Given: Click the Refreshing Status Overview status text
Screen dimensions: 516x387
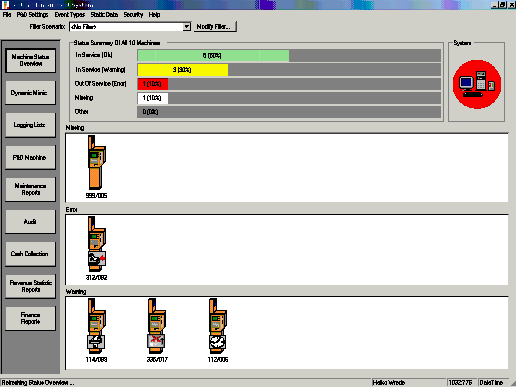Looking at the screenshot, I should tap(38, 383).
